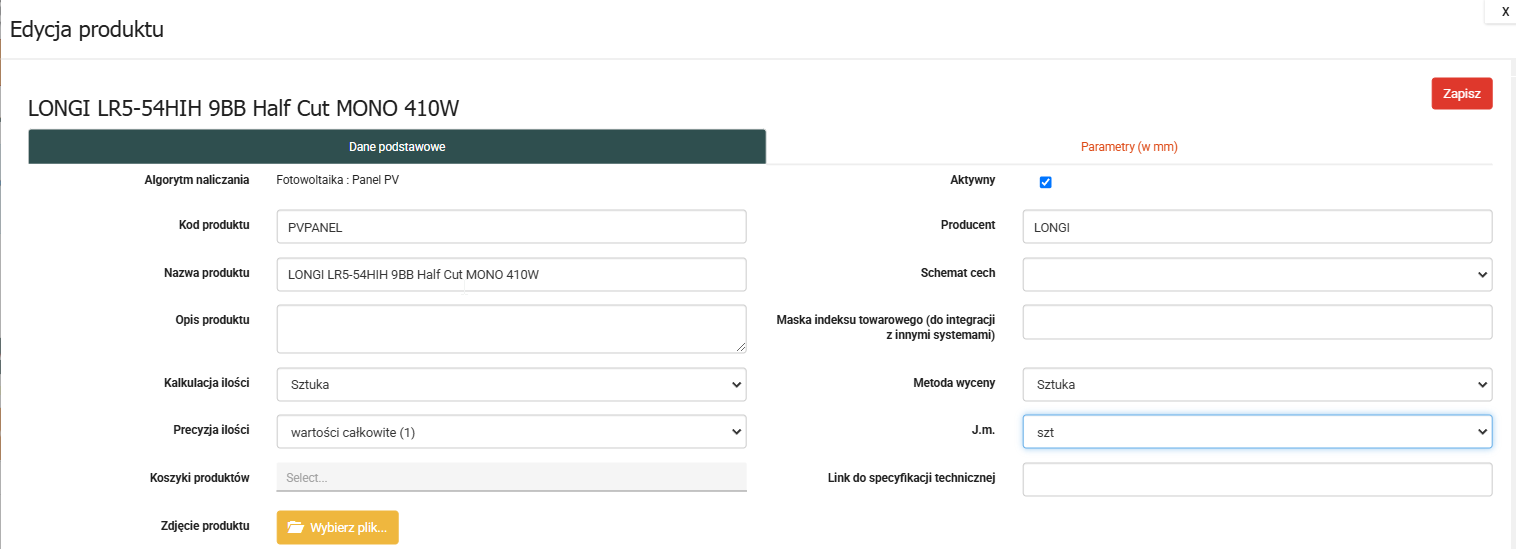Expand the Metoda wyceny dropdown
This screenshot has width=1516, height=549.
click(x=1257, y=384)
